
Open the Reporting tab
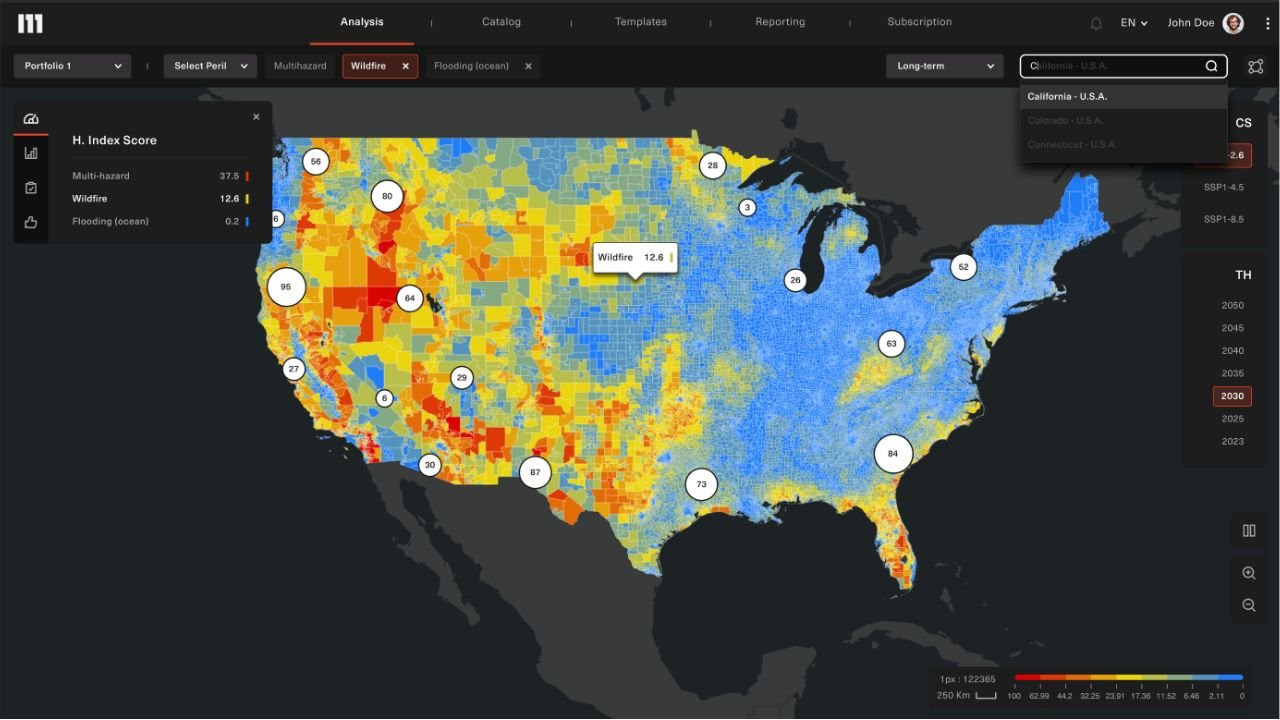[780, 22]
